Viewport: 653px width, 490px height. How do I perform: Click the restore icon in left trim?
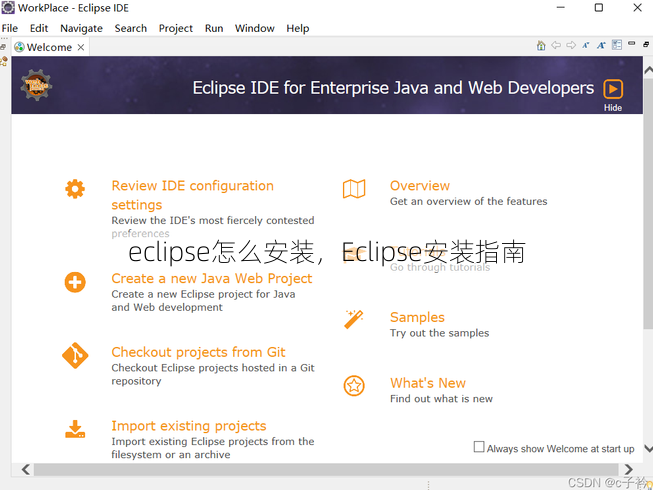click(3, 47)
